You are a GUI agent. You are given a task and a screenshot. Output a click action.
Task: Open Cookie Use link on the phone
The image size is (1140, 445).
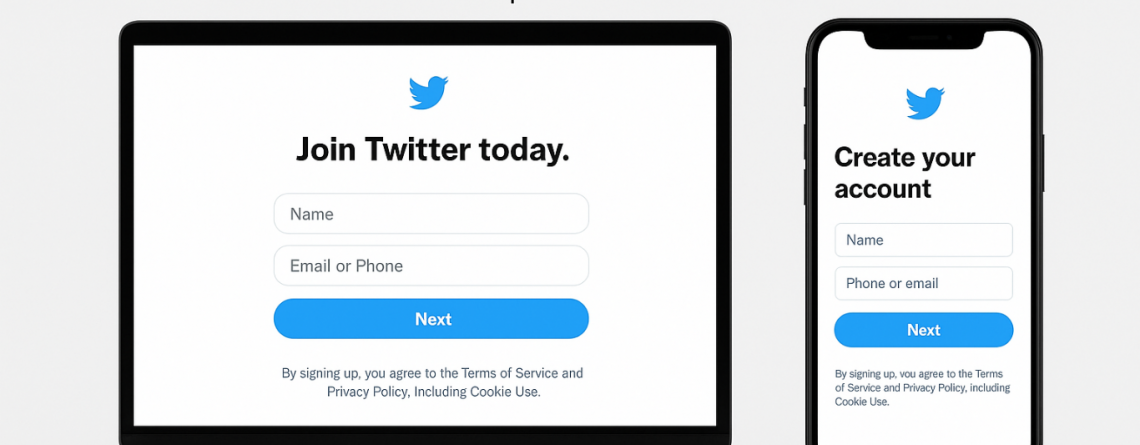(x=860, y=401)
